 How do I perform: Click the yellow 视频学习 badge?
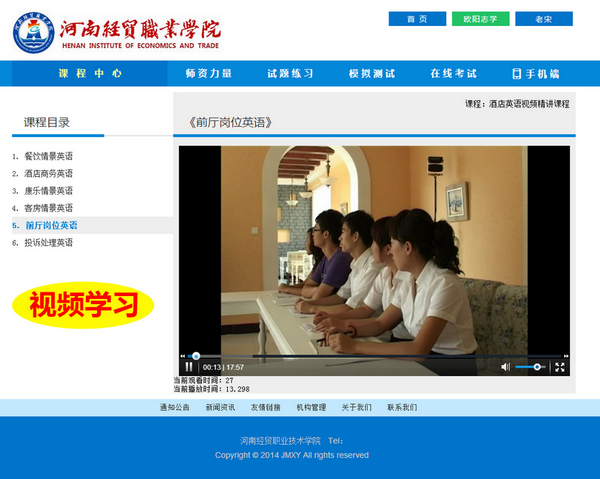click(x=83, y=305)
